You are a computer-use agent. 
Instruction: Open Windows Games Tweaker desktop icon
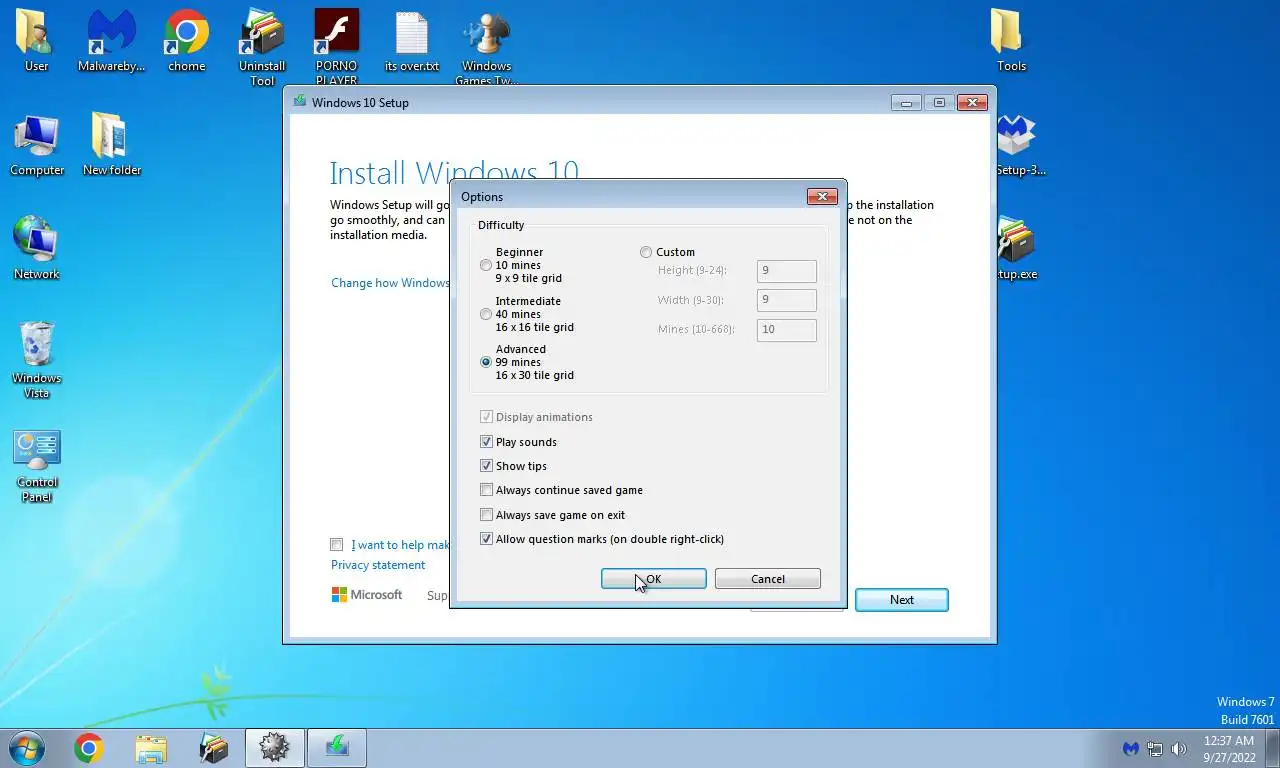[x=487, y=47]
